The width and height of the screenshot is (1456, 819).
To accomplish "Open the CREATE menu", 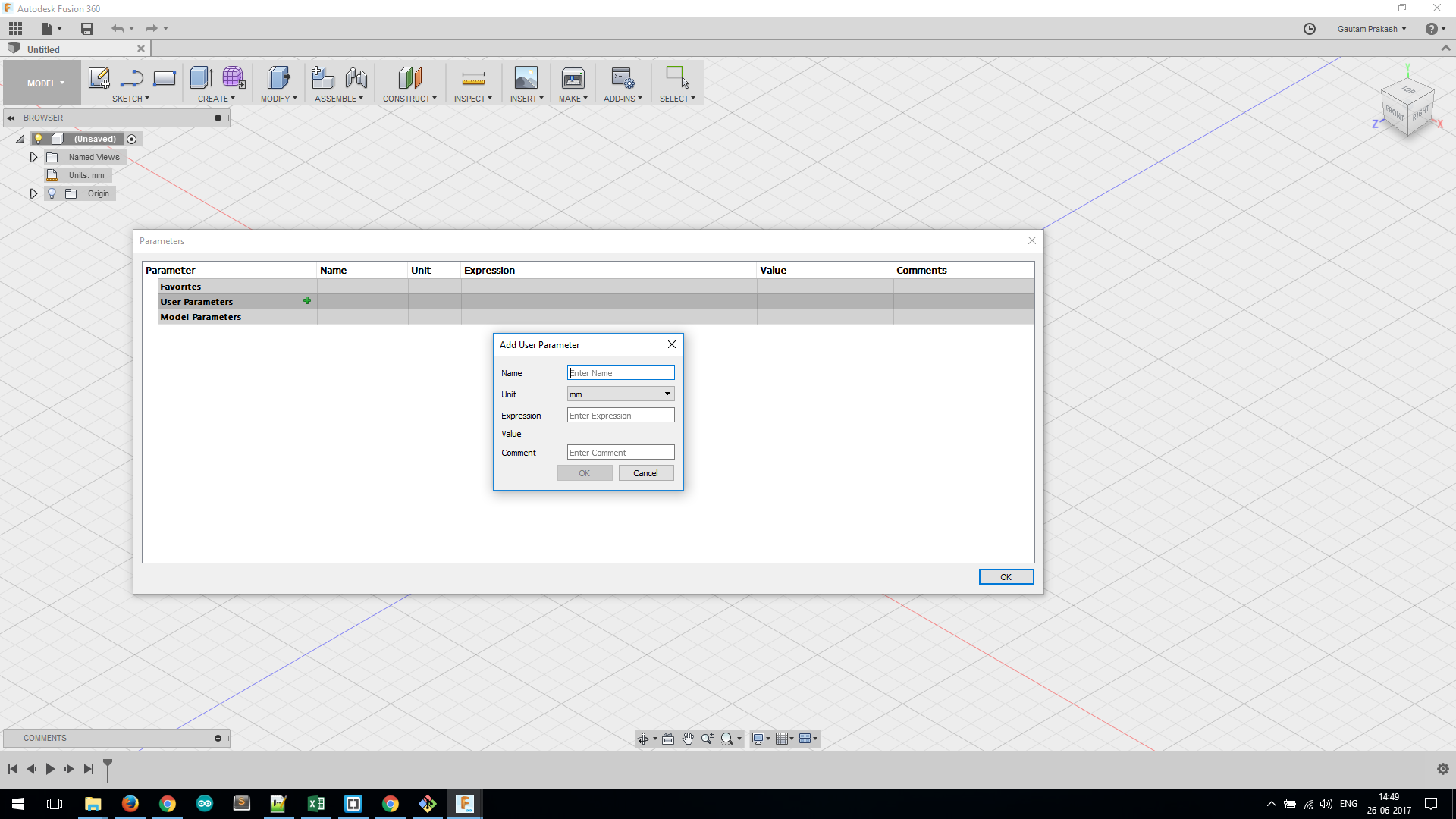I will 216,99.
